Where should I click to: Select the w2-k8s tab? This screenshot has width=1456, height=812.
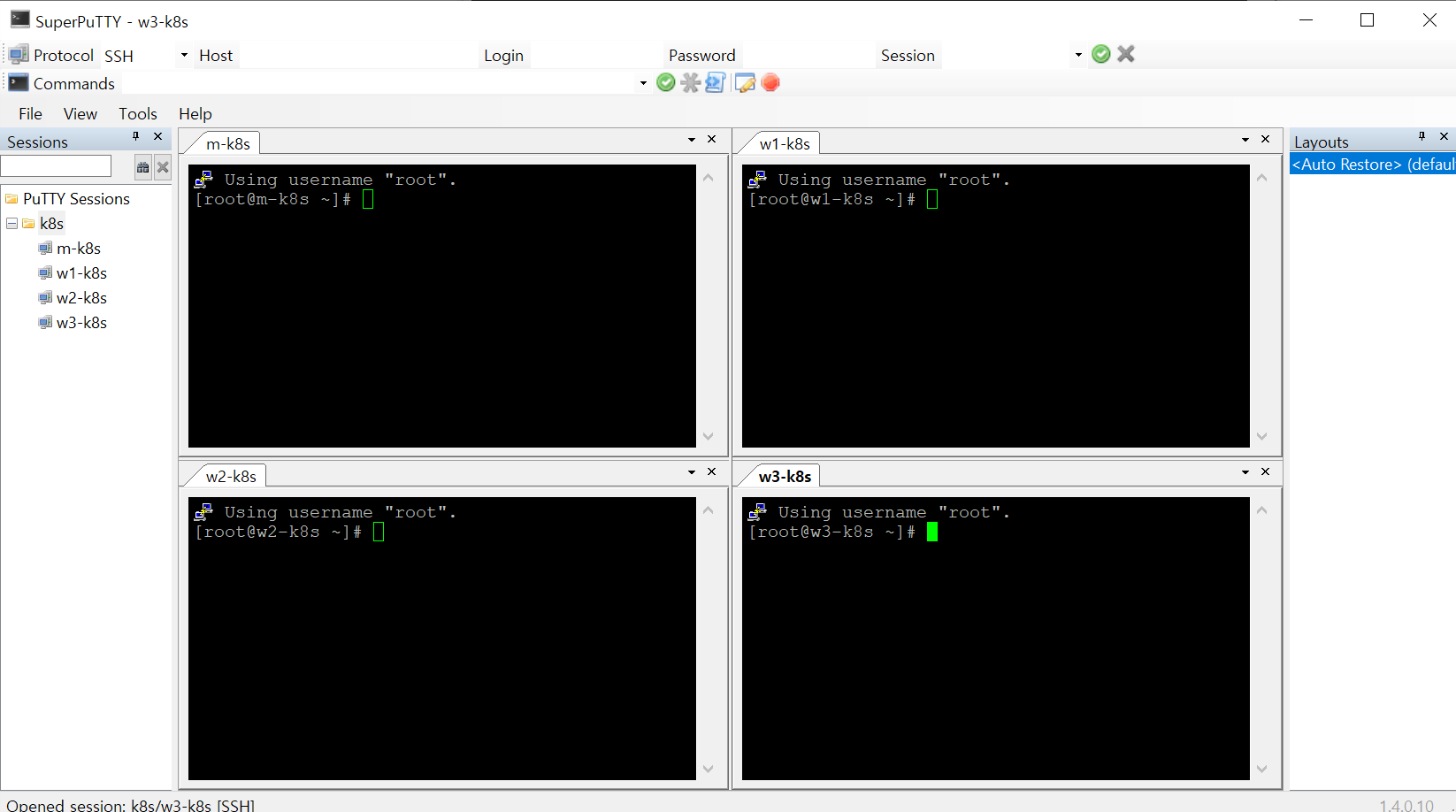[231, 476]
